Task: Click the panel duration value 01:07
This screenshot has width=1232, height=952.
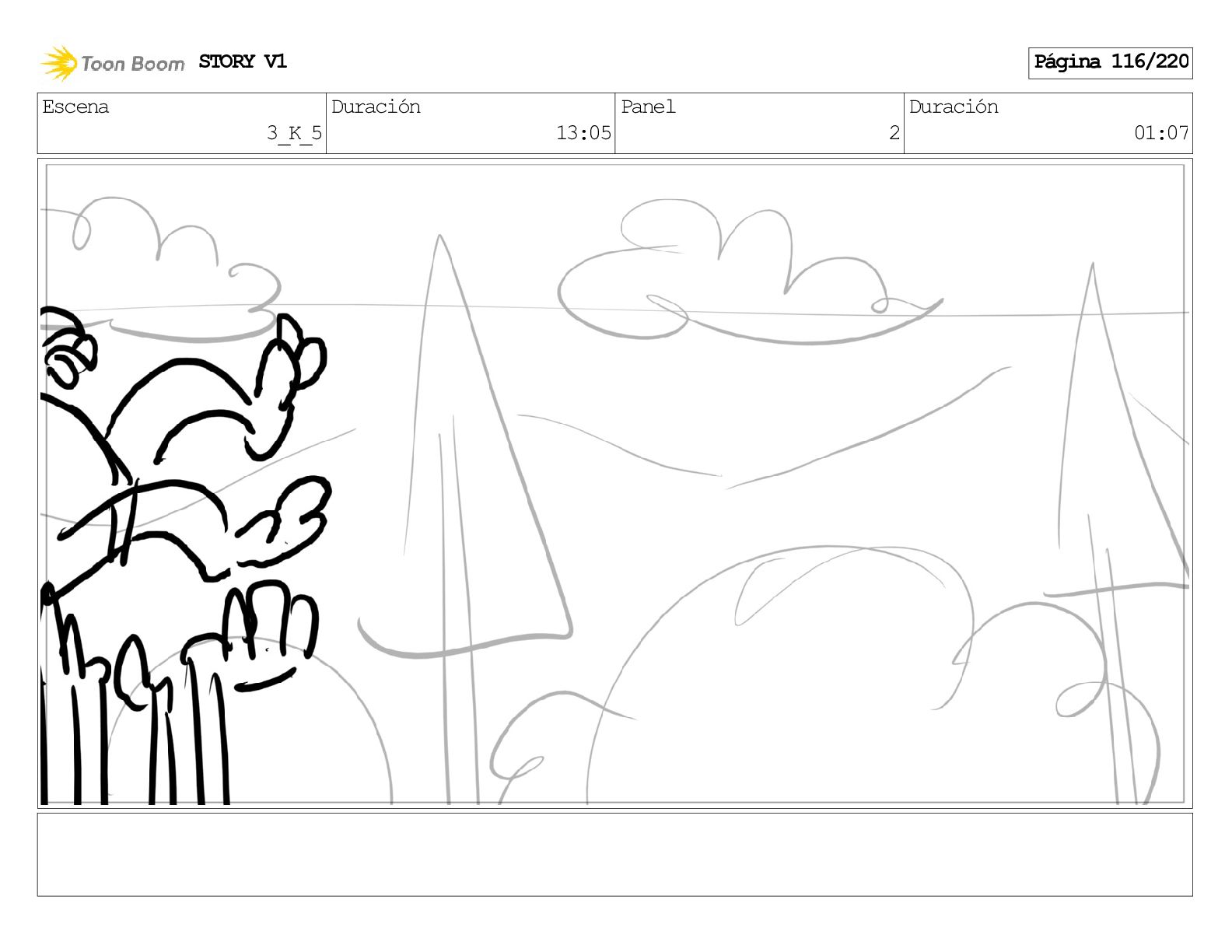Action: pos(1161,133)
